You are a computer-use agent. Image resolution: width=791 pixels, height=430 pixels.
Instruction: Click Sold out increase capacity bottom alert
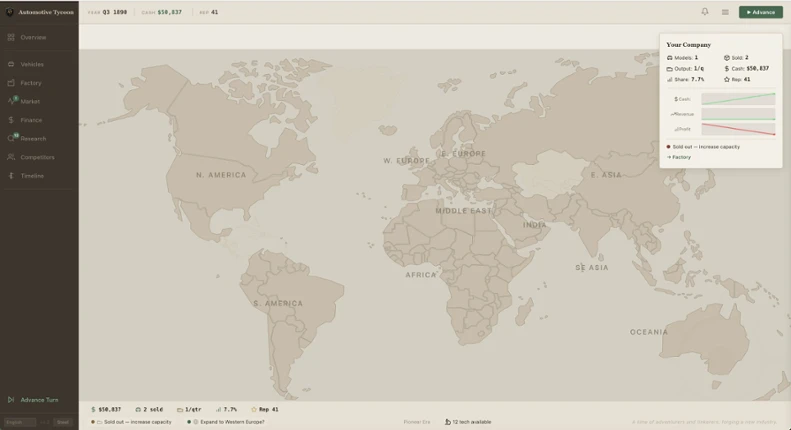(132, 422)
